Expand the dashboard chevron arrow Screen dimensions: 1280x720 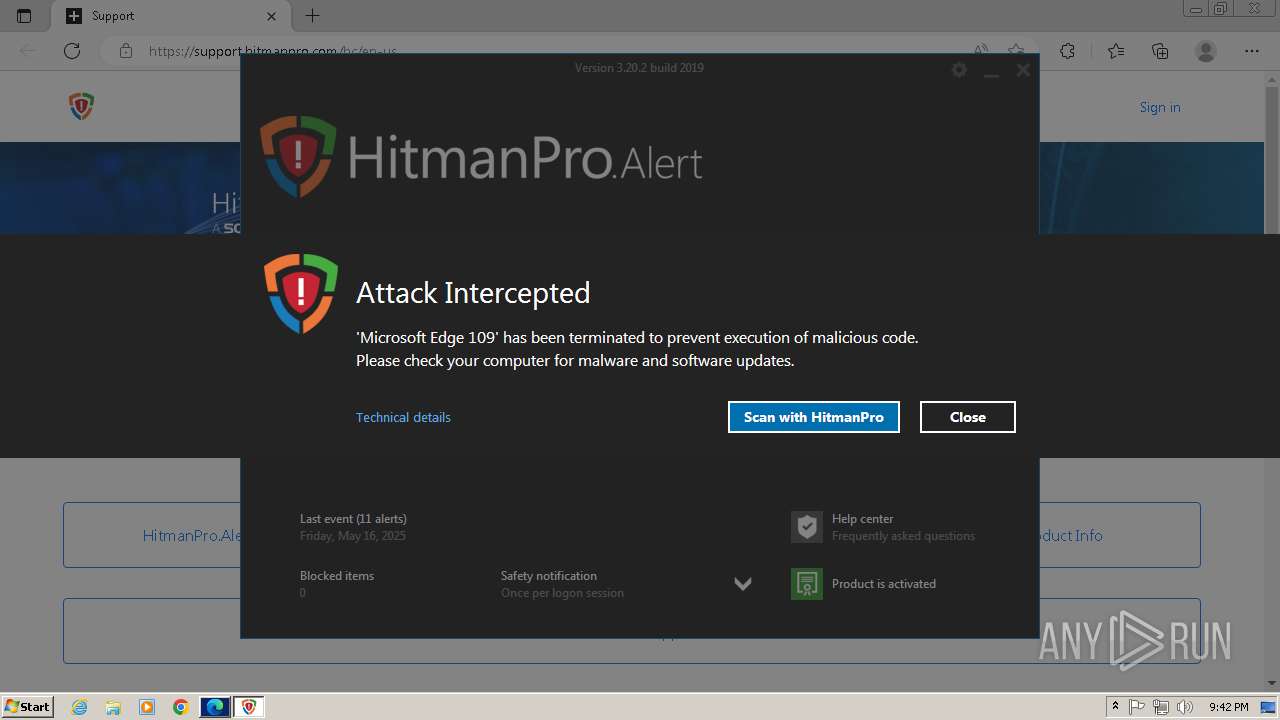click(743, 584)
